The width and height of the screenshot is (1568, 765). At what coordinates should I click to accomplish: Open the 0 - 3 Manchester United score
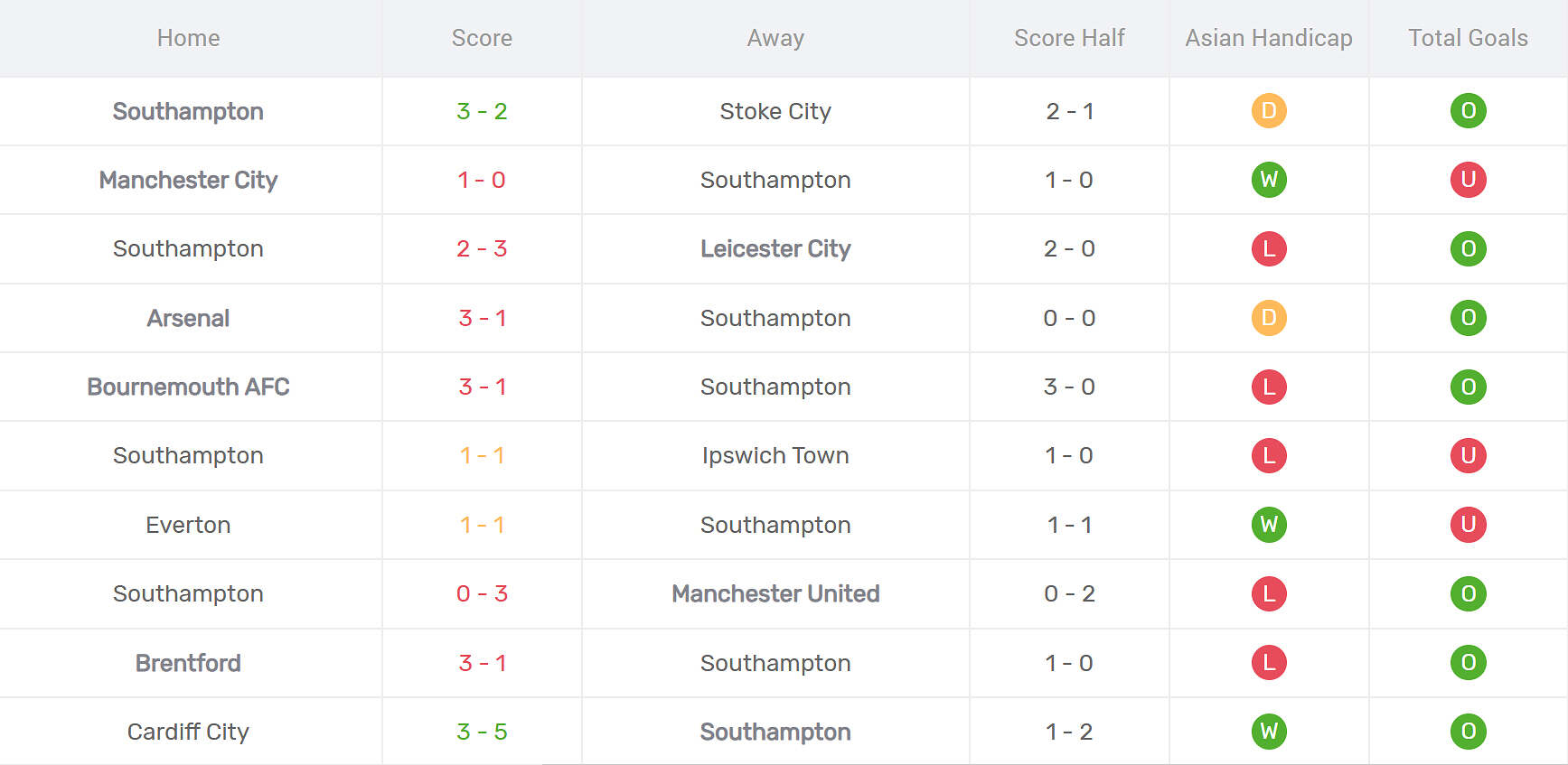482,593
